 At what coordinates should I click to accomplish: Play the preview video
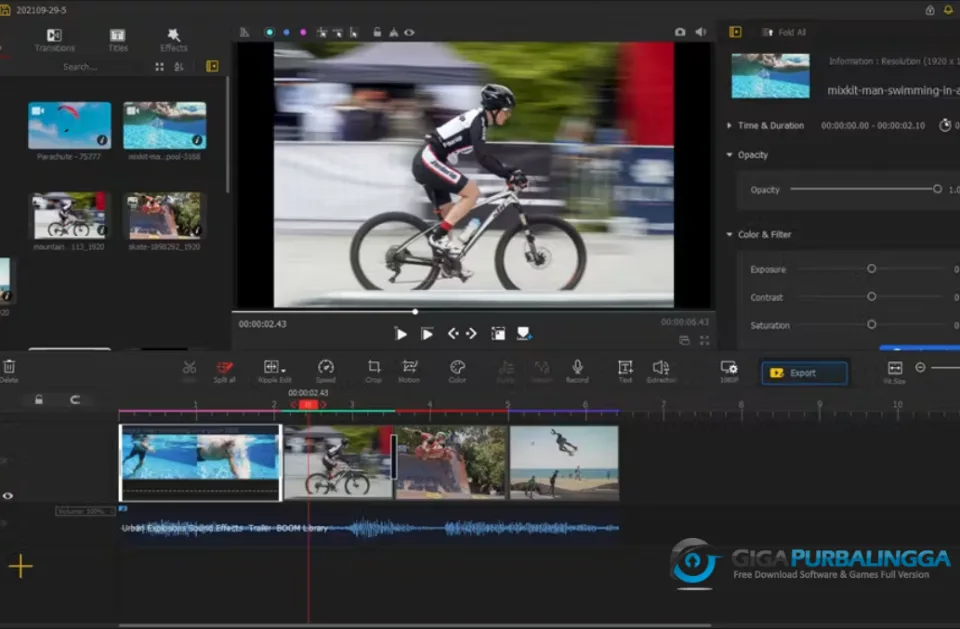coord(401,334)
